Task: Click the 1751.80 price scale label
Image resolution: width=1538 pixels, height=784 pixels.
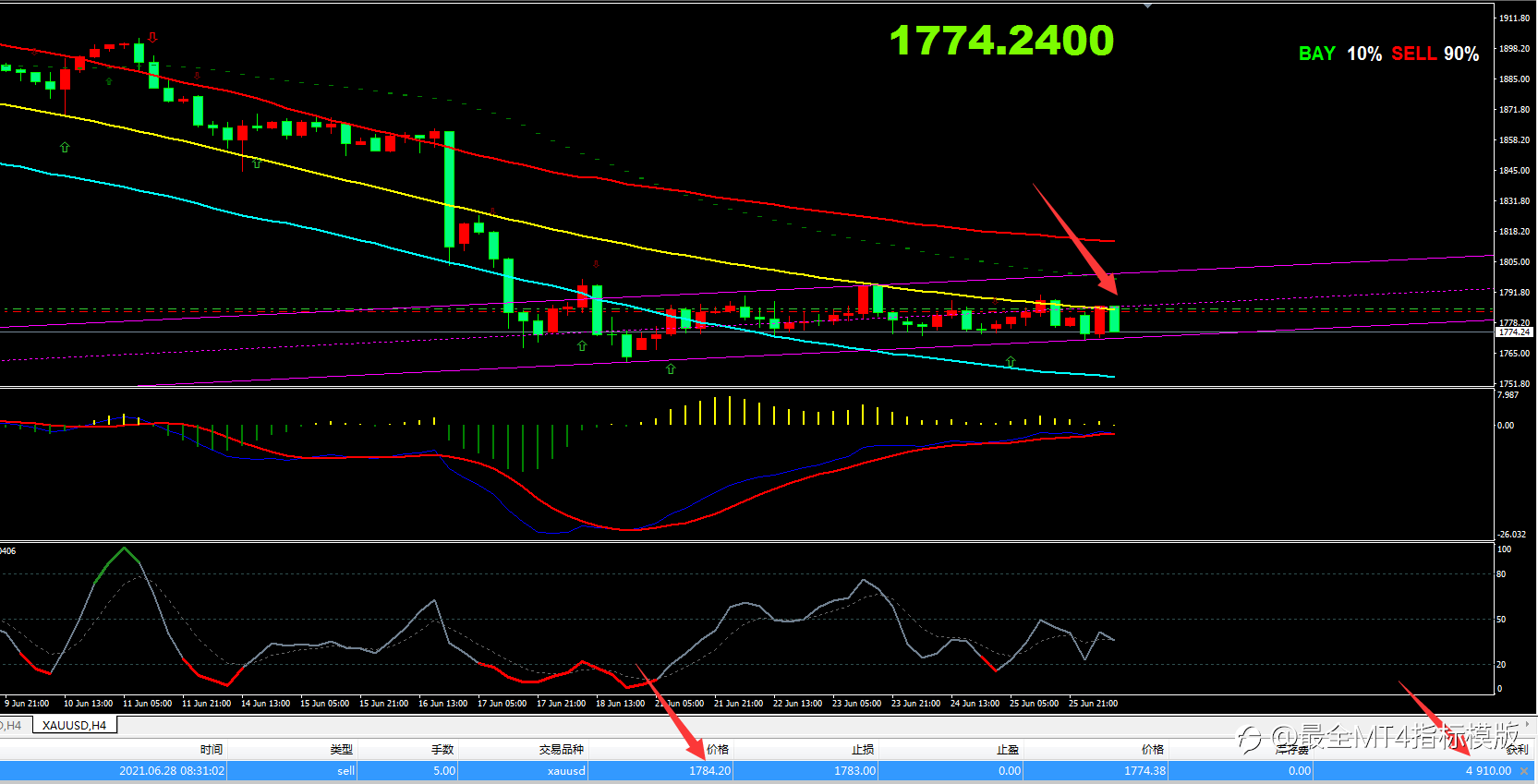Action: 1515,383
